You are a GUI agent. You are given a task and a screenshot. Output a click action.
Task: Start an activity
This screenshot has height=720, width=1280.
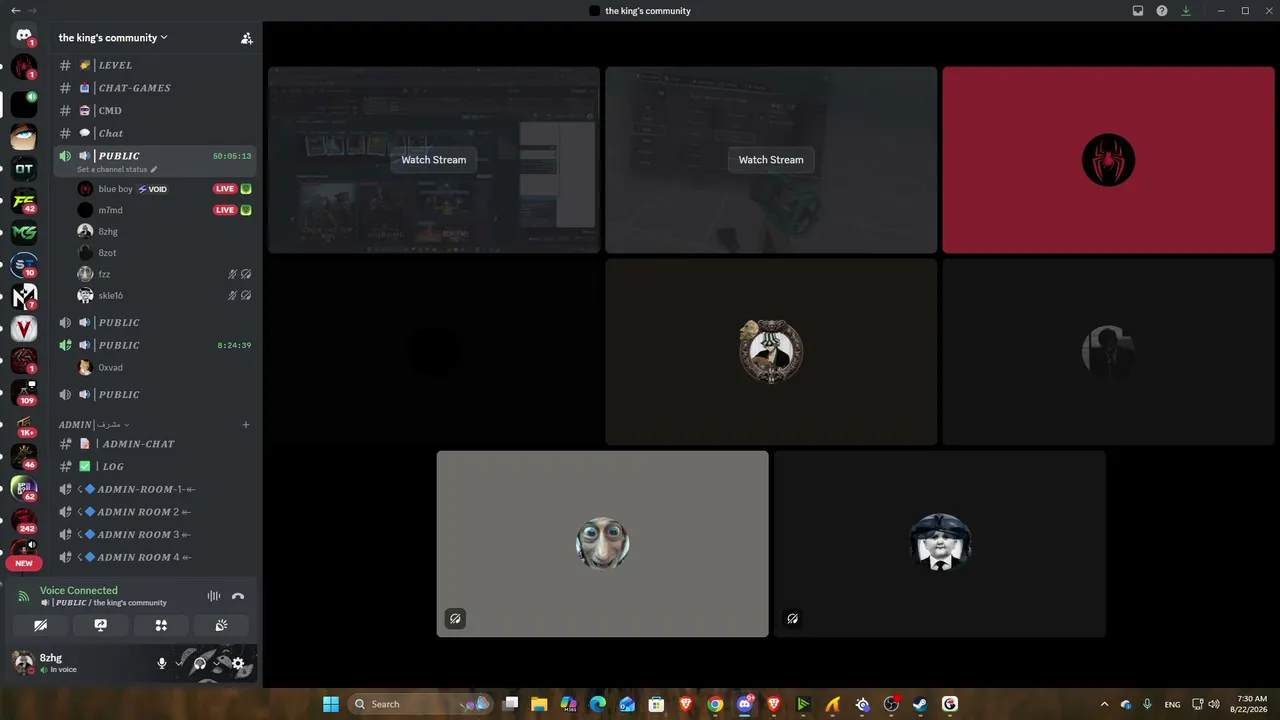[x=161, y=625]
